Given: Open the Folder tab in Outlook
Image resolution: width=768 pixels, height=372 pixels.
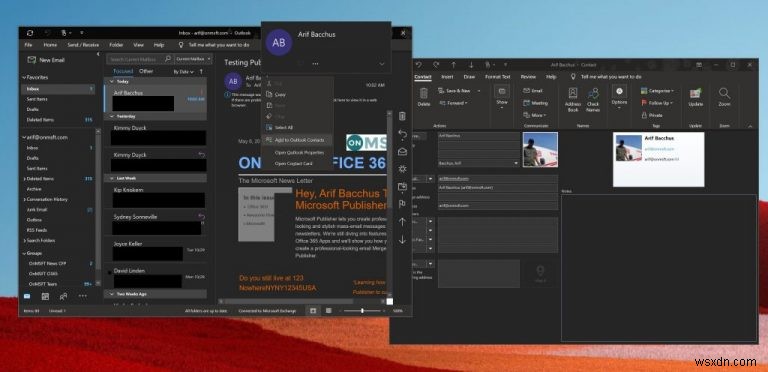Looking at the screenshot, I should click(x=116, y=45).
